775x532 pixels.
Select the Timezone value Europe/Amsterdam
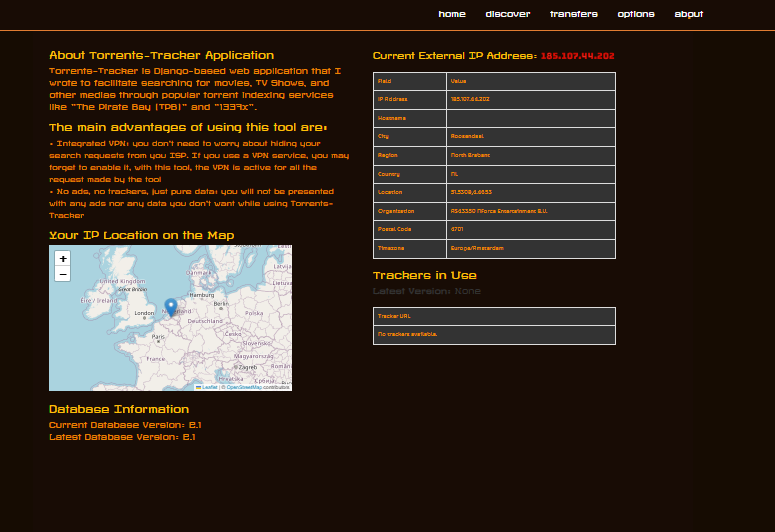[477, 248]
